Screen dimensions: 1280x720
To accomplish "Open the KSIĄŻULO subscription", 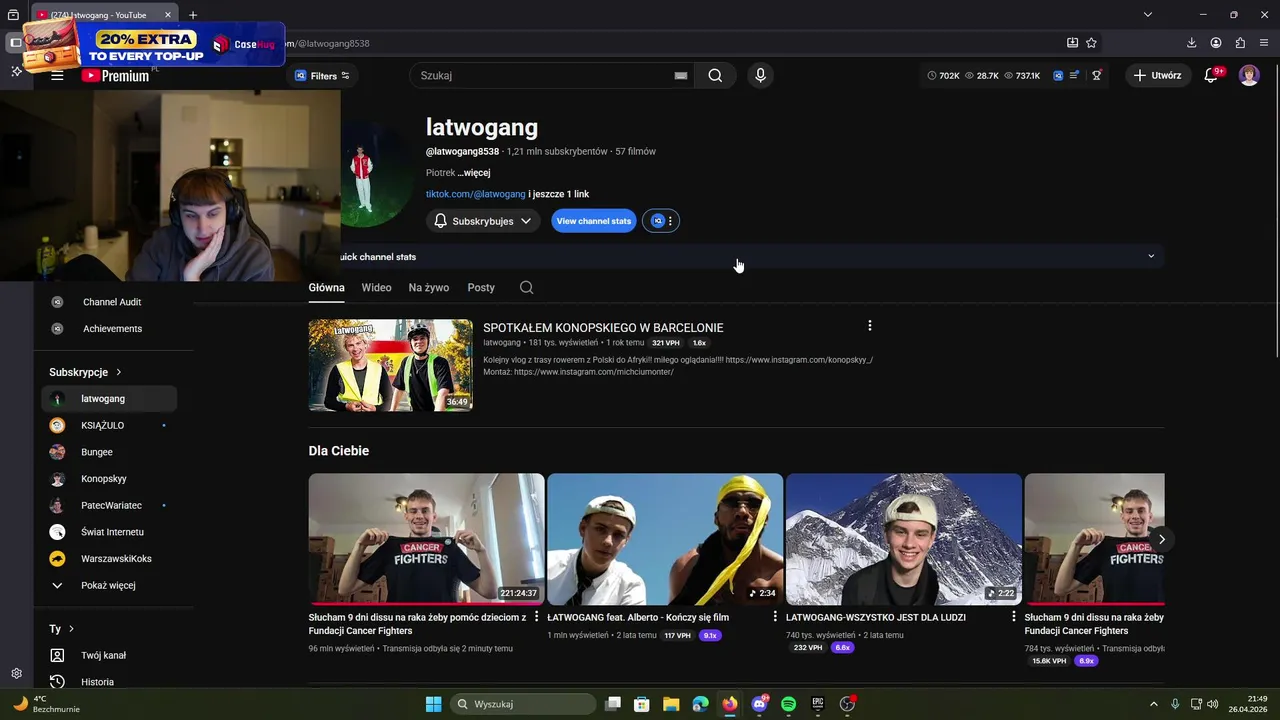I will pos(109,425).
